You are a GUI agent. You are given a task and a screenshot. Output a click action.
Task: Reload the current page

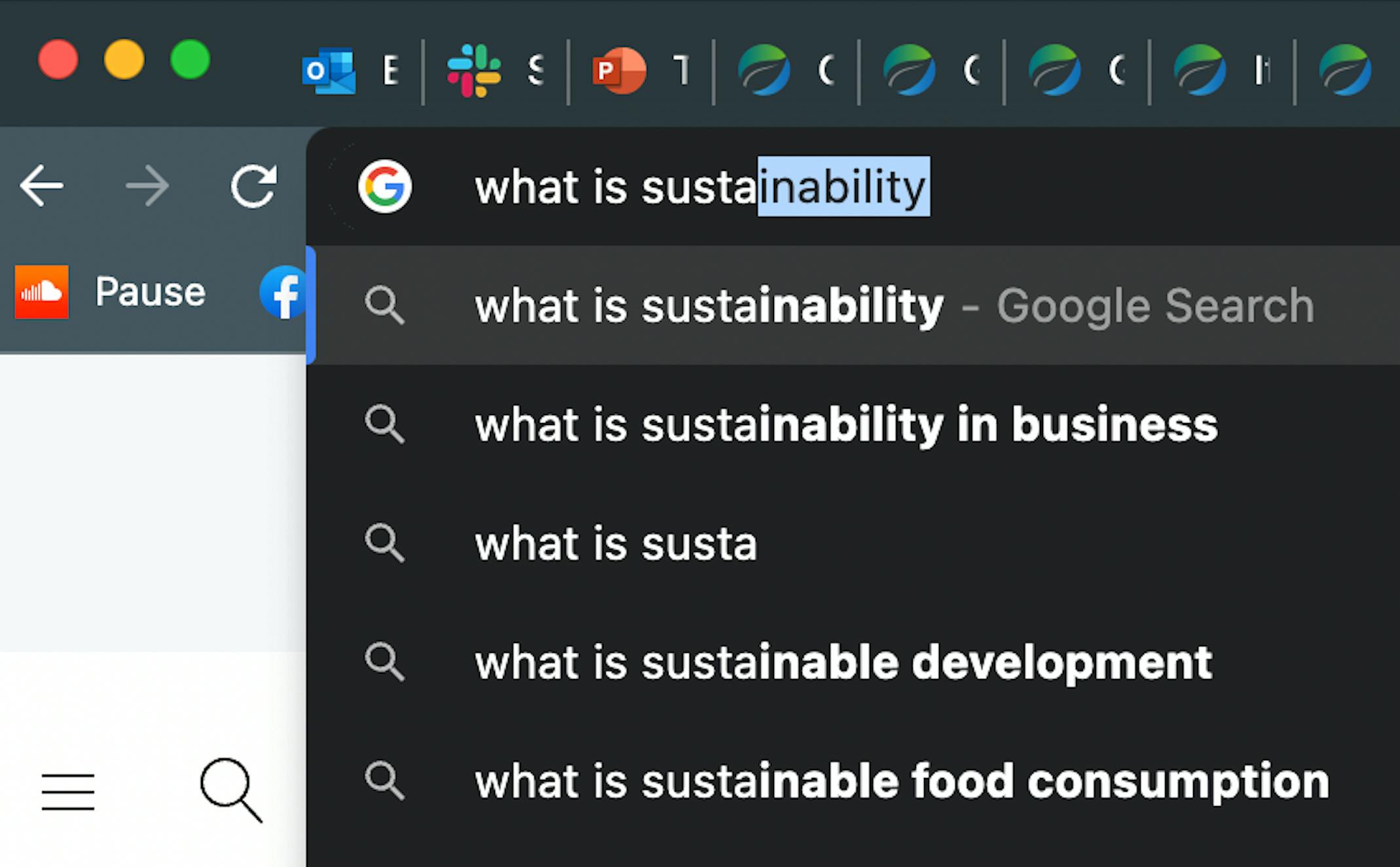coord(253,186)
